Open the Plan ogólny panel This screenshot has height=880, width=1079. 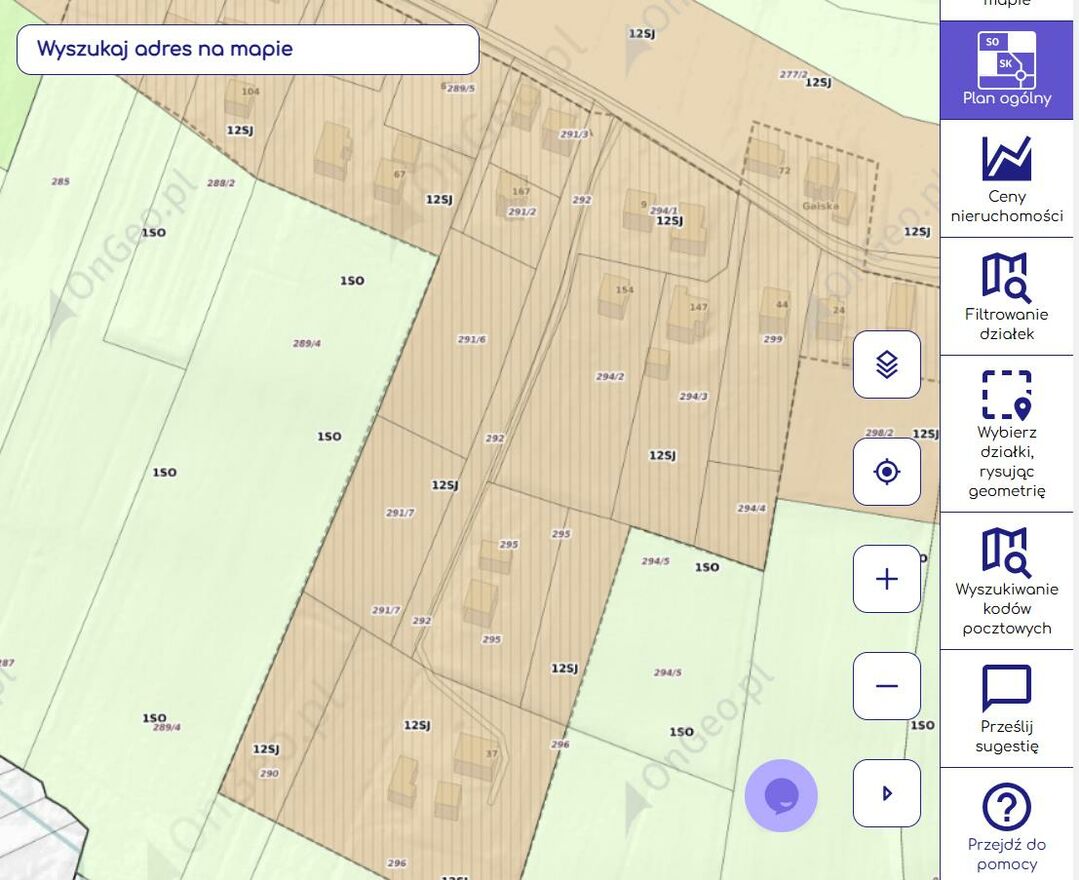coord(1006,69)
